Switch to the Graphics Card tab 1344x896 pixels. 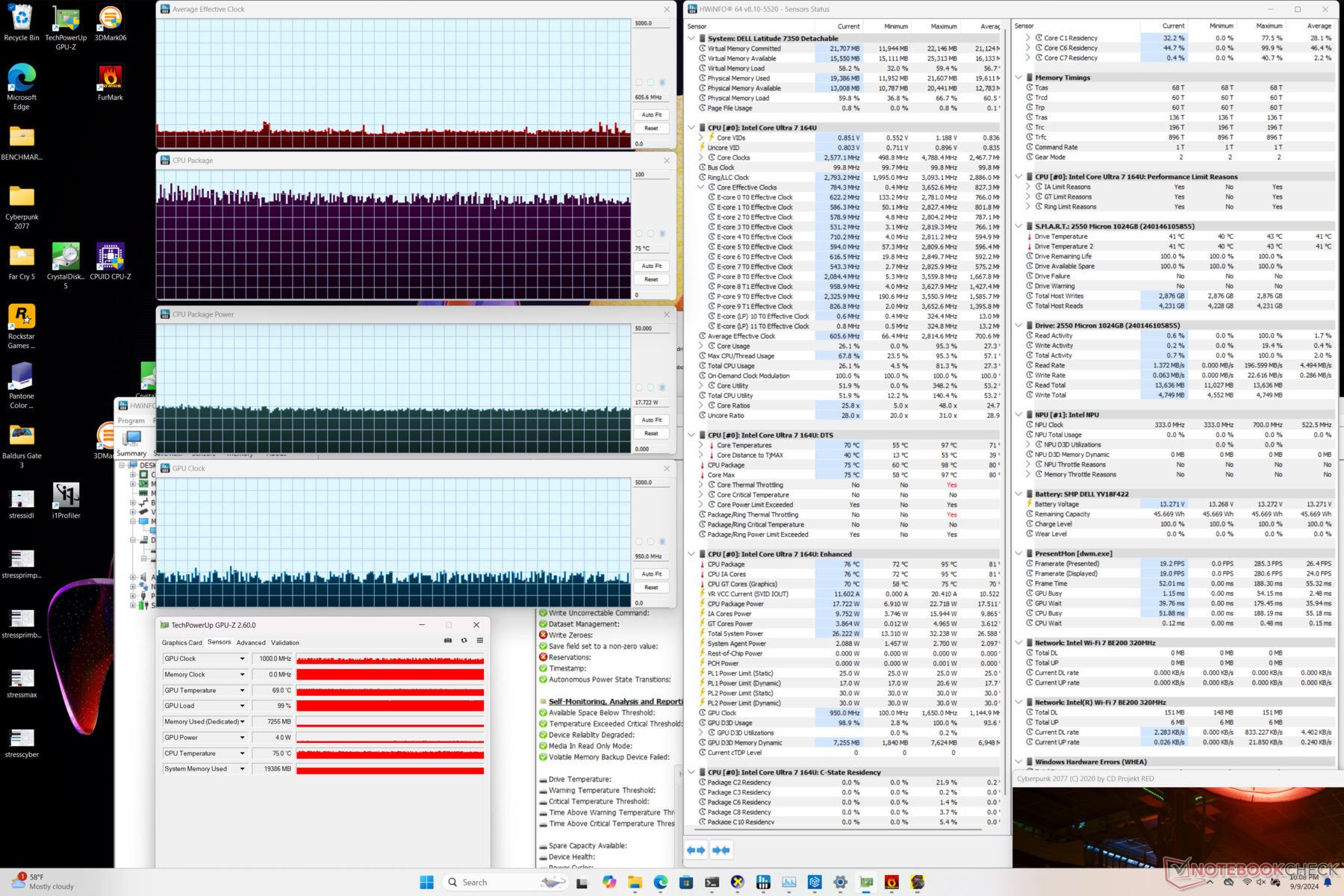pyautogui.click(x=181, y=643)
